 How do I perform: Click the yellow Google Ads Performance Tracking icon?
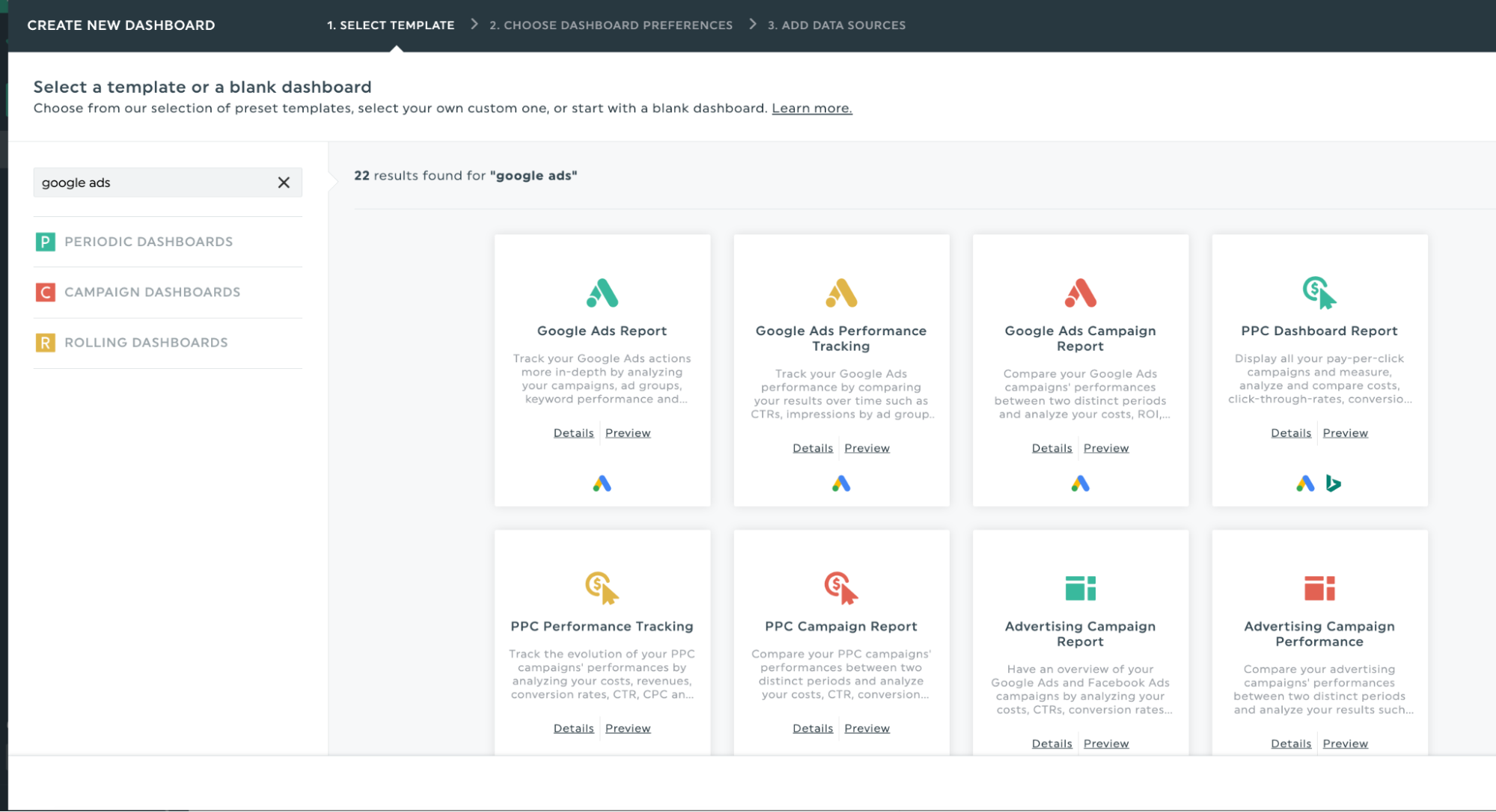(x=841, y=293)
